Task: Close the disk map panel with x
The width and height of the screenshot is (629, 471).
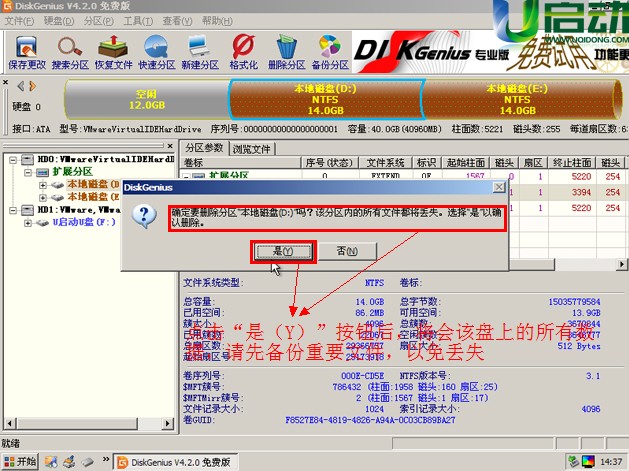Action: pyautogui.click(x=5, y=82)
